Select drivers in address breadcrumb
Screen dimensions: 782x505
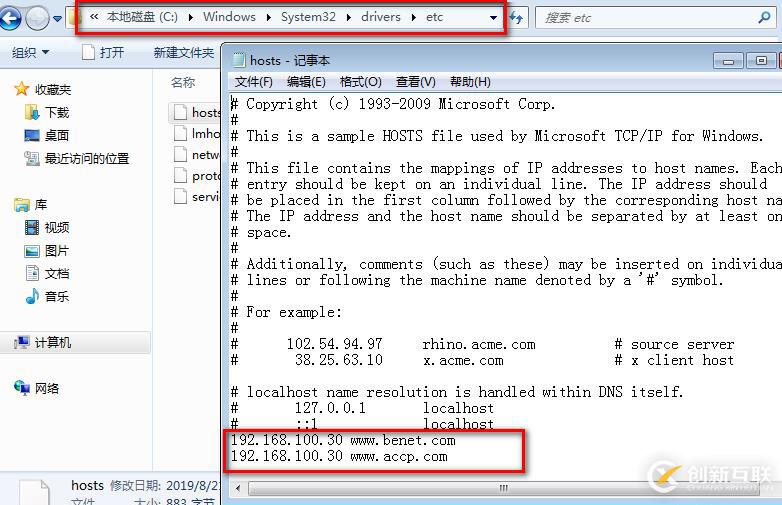click(381, 17)
